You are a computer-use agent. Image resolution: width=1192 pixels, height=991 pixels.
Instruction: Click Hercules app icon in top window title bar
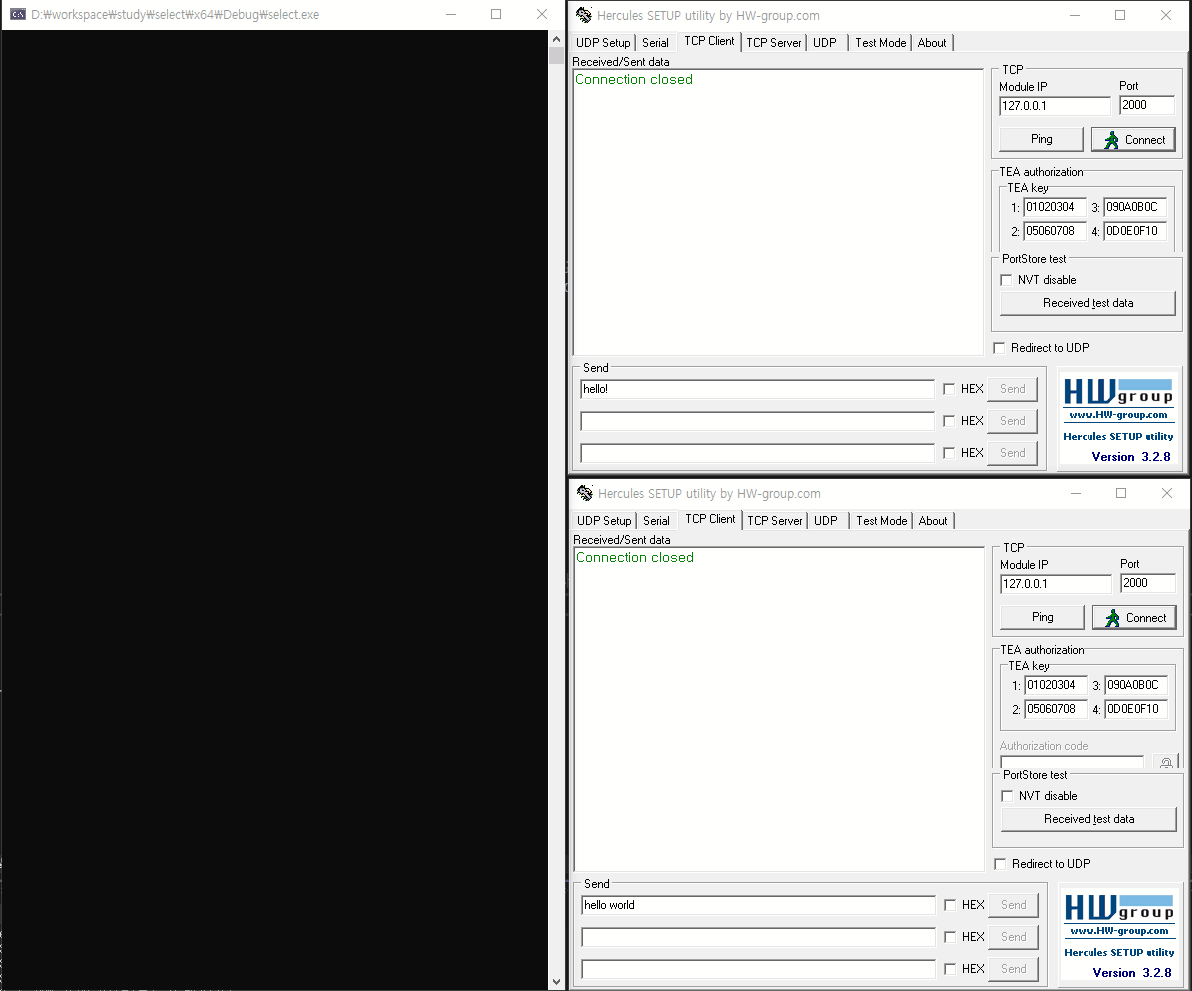pyautogui.click(x=584, y=15)
